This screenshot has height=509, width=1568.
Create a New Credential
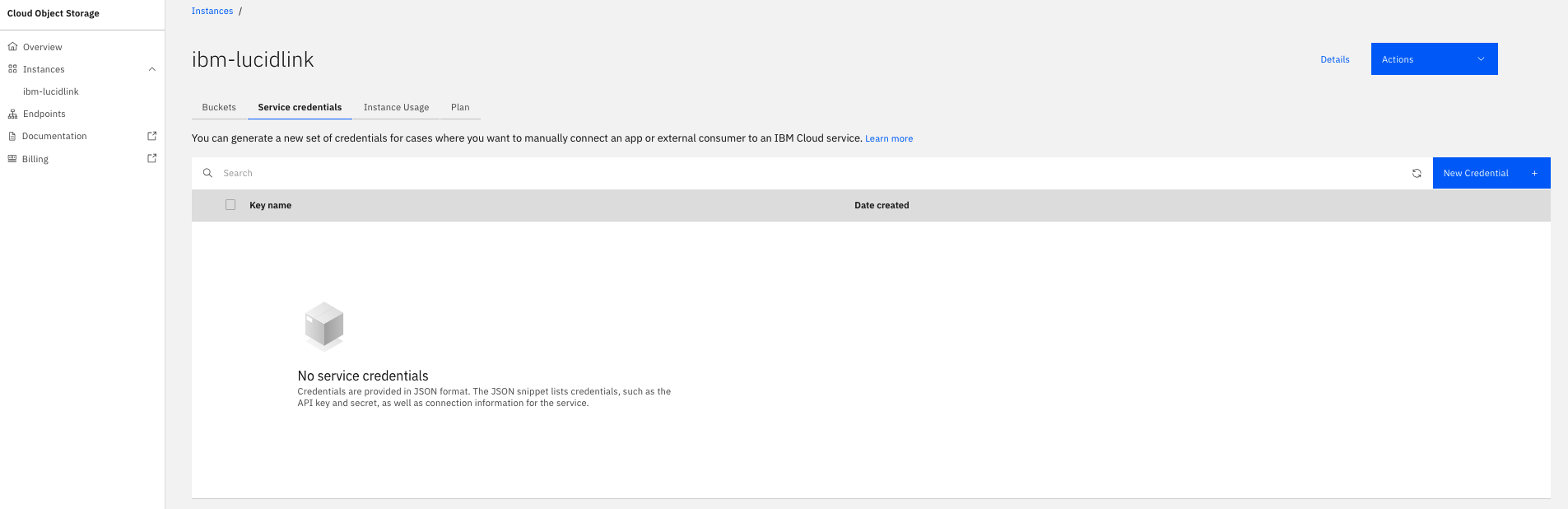tap(1491, 173)
